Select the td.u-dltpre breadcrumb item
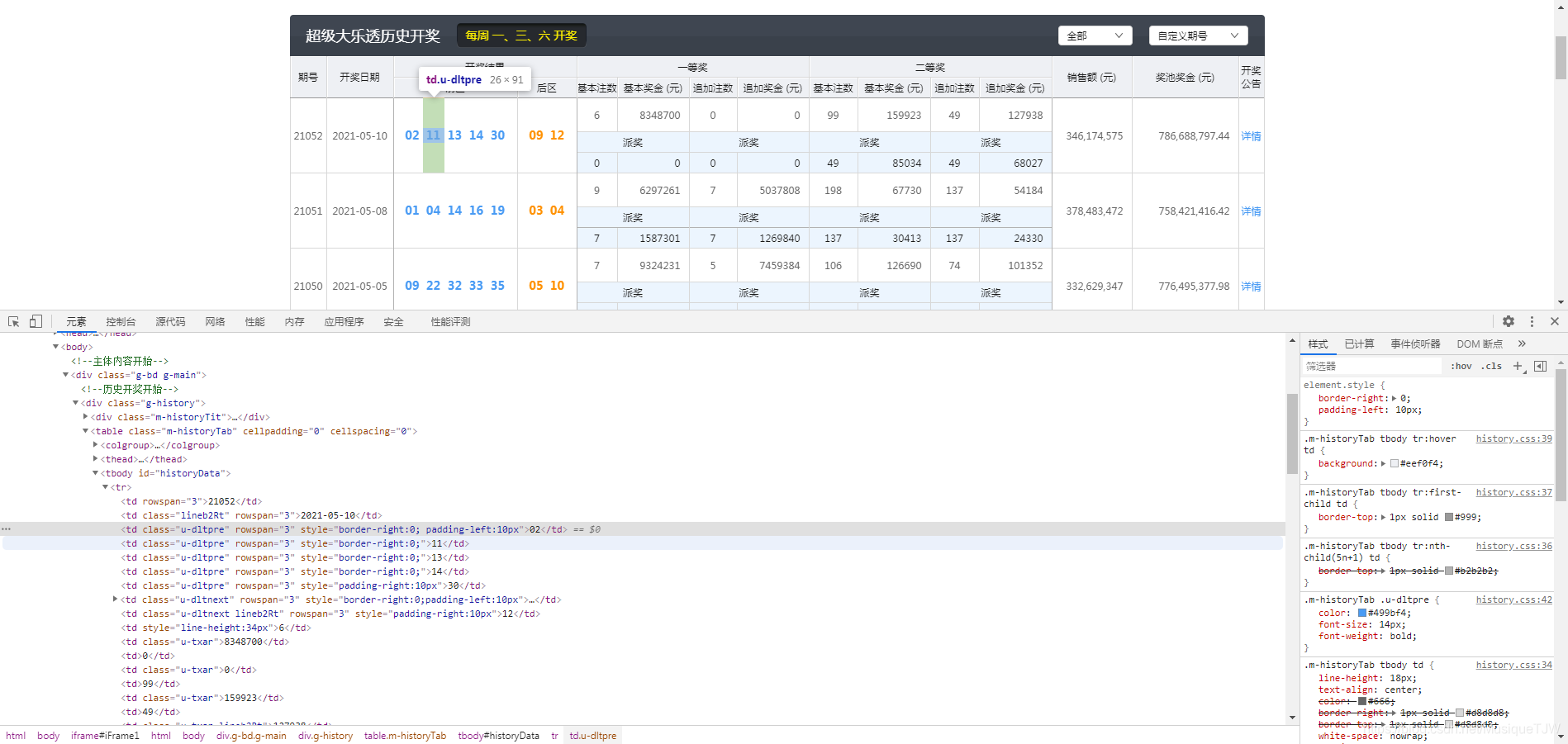1568x744 pixels. click(592, 736)
